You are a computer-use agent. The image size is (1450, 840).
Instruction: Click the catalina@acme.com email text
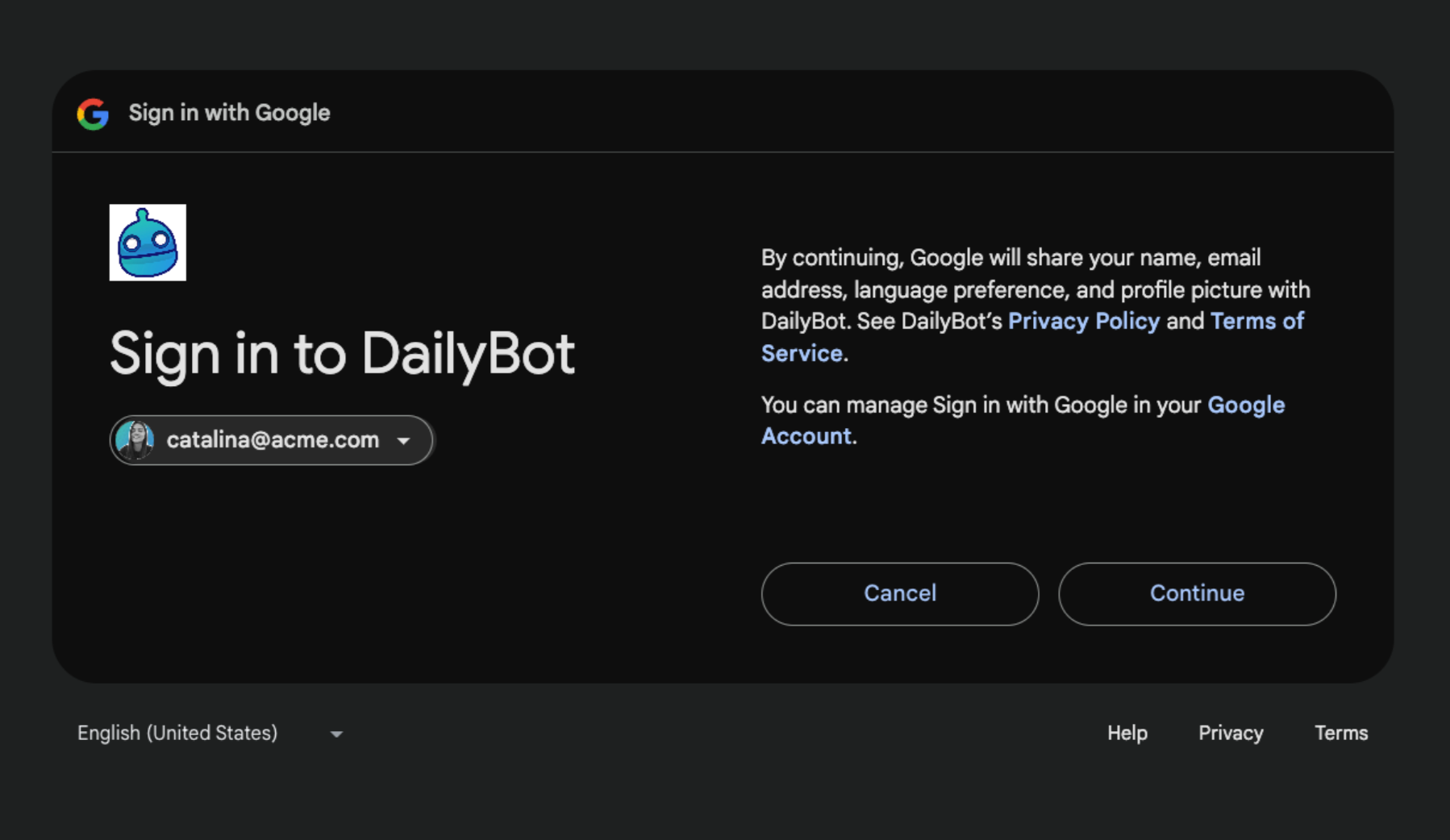tap(273, 440)
